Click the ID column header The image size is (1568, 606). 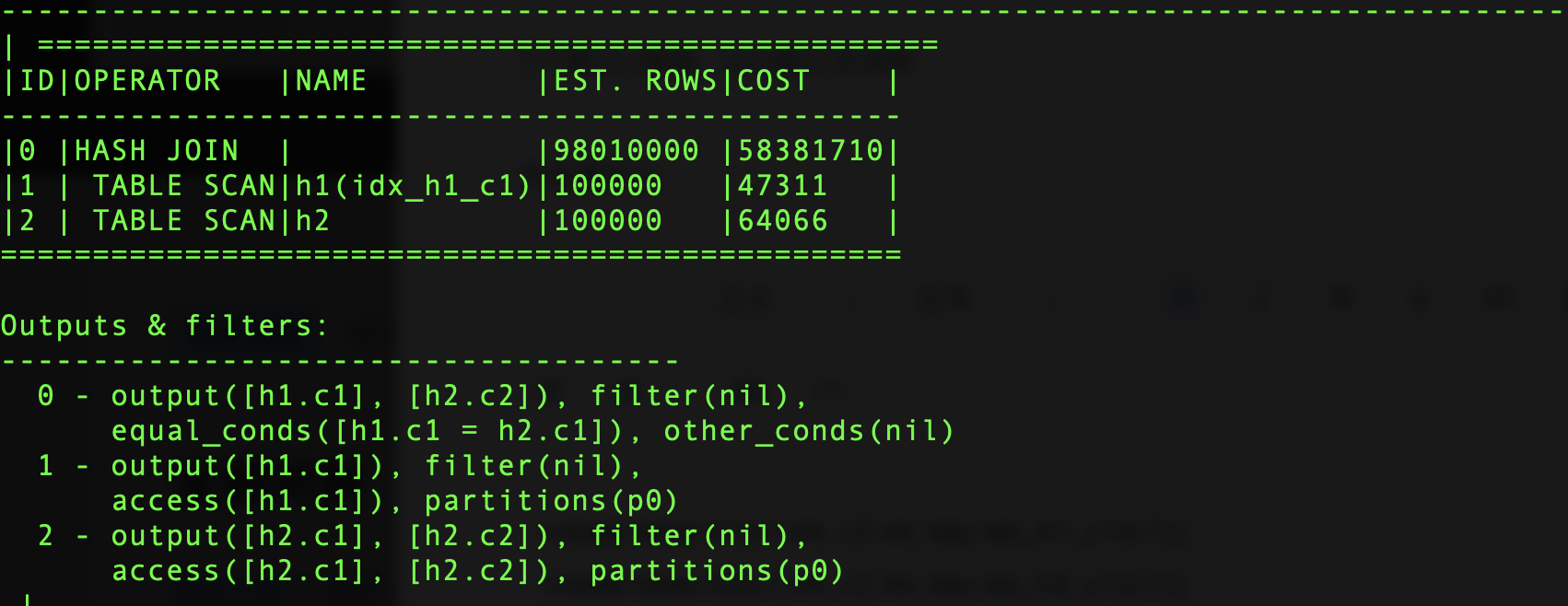pyautogui.click(x=37, y=81)
